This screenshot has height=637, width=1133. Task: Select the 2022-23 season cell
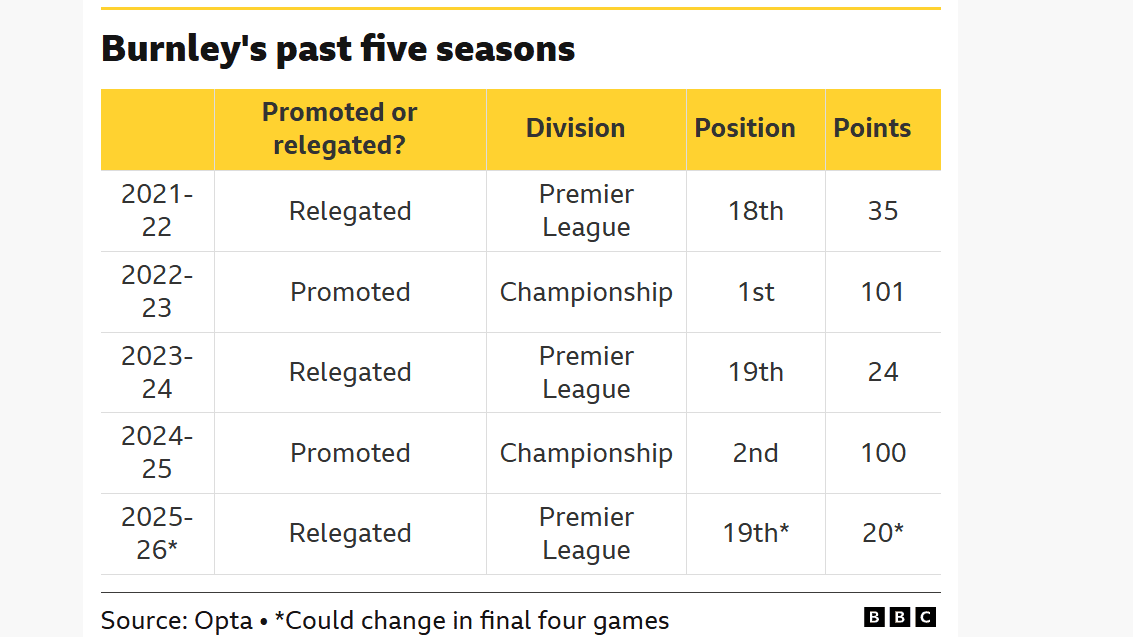[157, 292]
